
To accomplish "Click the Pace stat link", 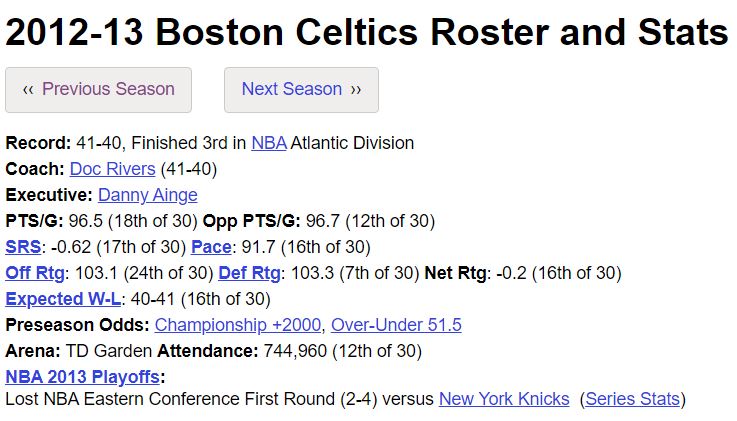I will (x=211, y=247).
